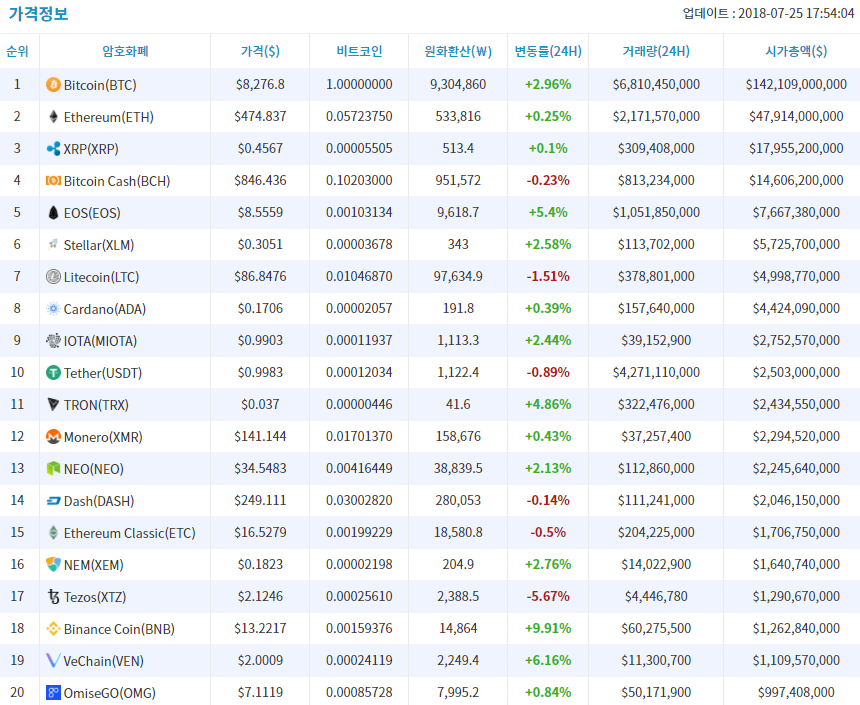Open the XRP(XRP) coin name

tap(91, 149)
